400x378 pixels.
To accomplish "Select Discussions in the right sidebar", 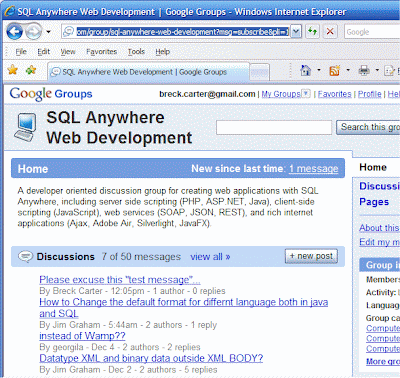I will click(379, 186).
